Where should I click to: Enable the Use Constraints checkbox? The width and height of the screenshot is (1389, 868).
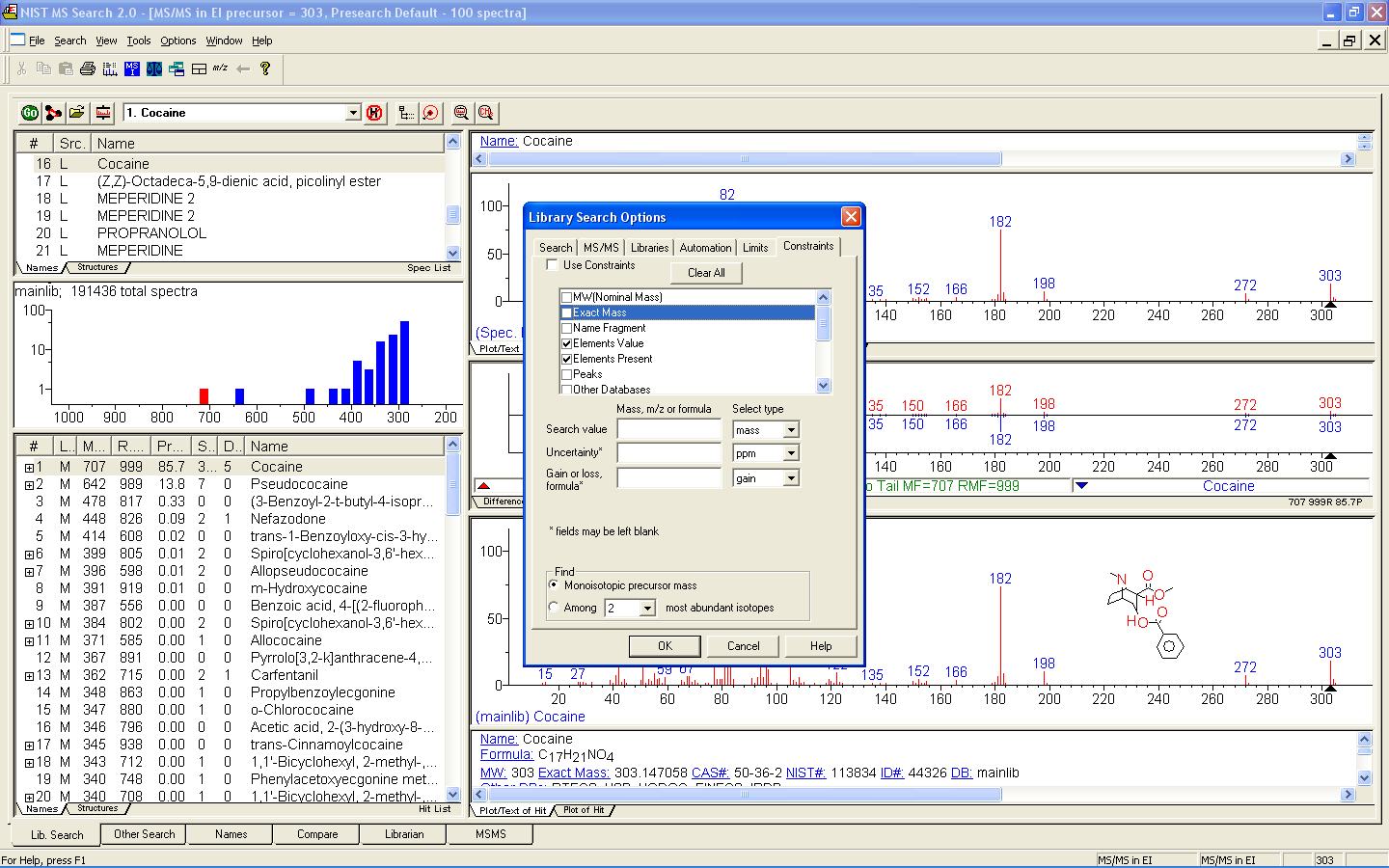click(x=553, y=265)
